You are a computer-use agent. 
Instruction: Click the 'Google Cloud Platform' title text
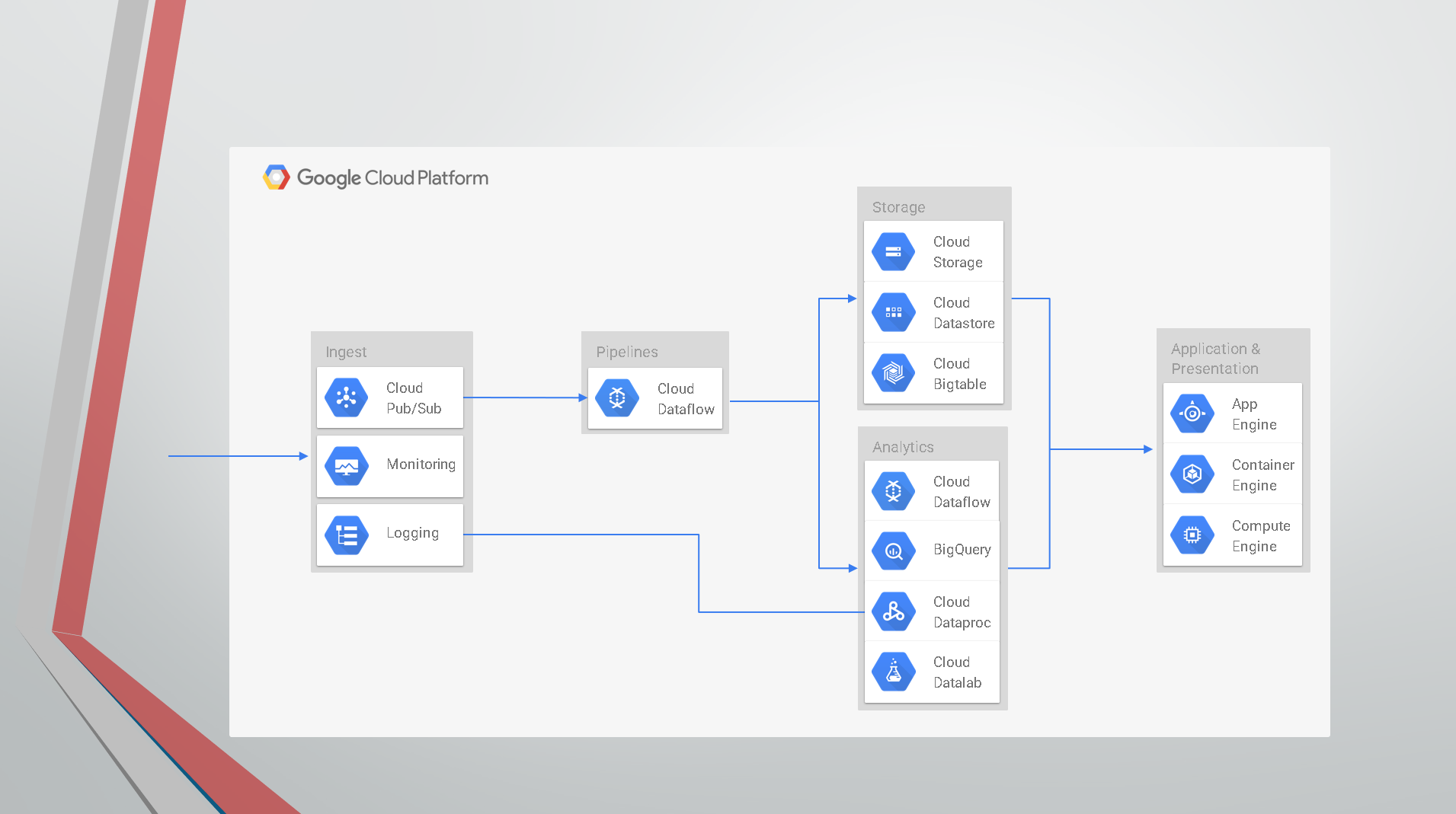click(392, 178)
